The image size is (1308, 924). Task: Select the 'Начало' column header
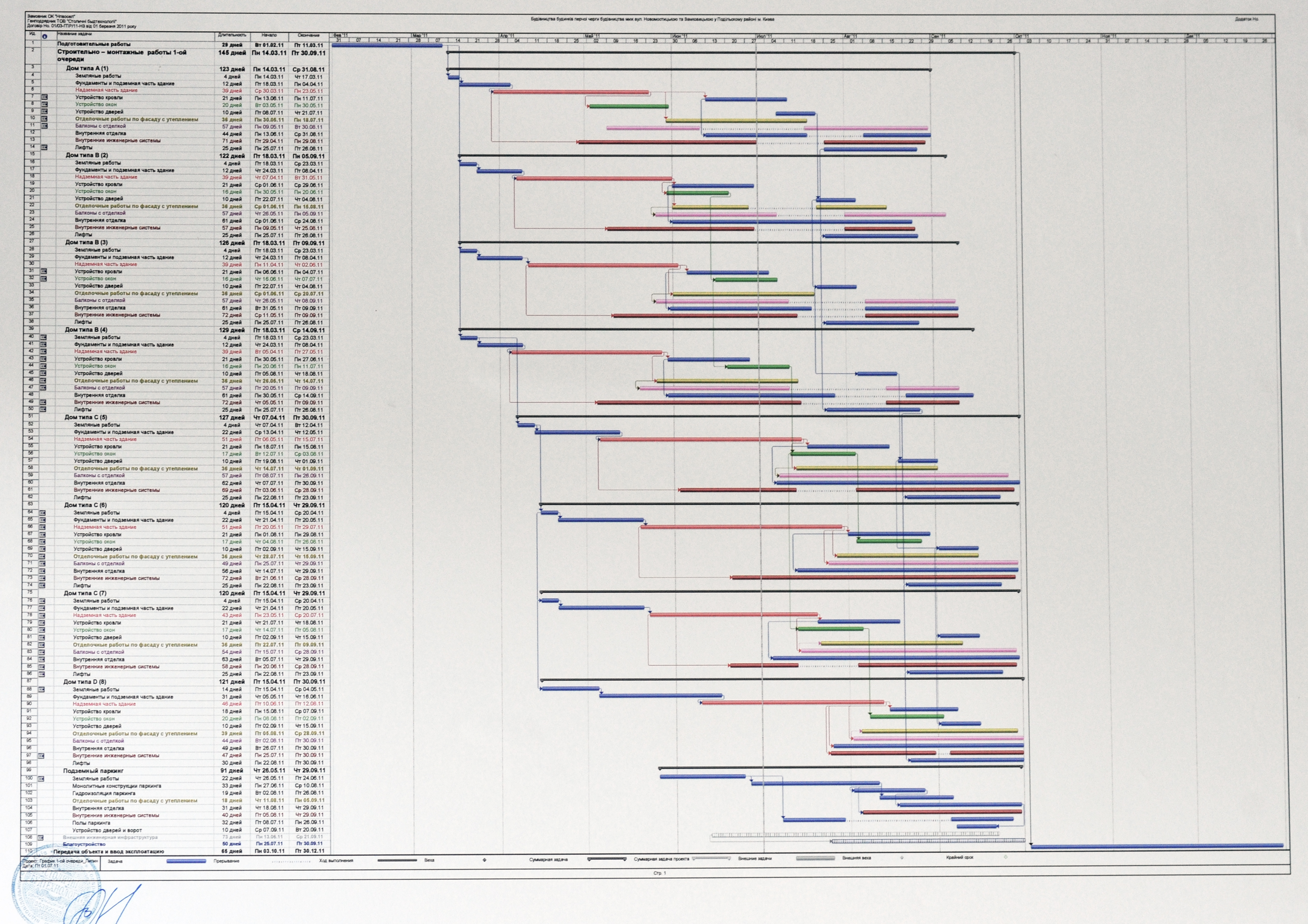[x=269, y=35]
